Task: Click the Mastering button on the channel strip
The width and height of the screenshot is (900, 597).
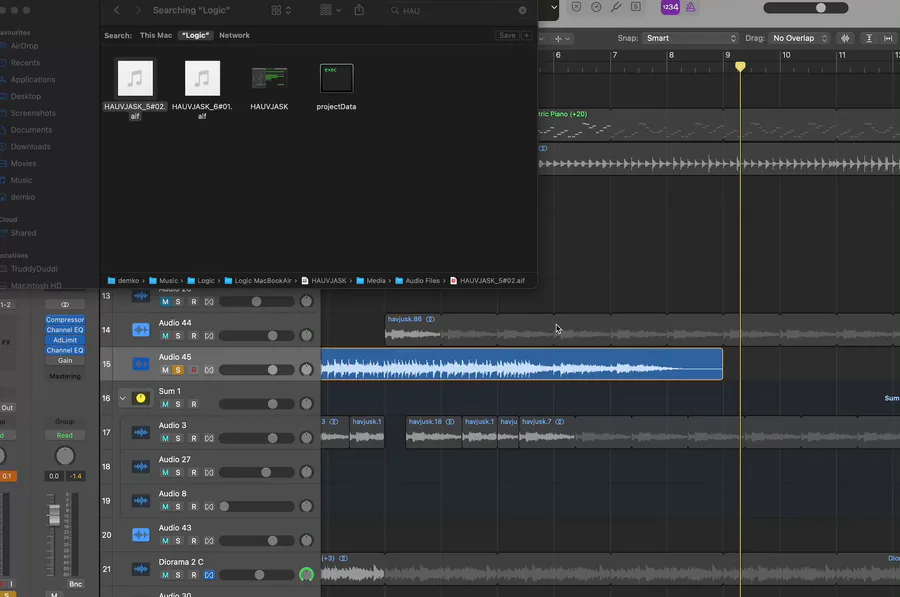Action: (x=65, y=377)
